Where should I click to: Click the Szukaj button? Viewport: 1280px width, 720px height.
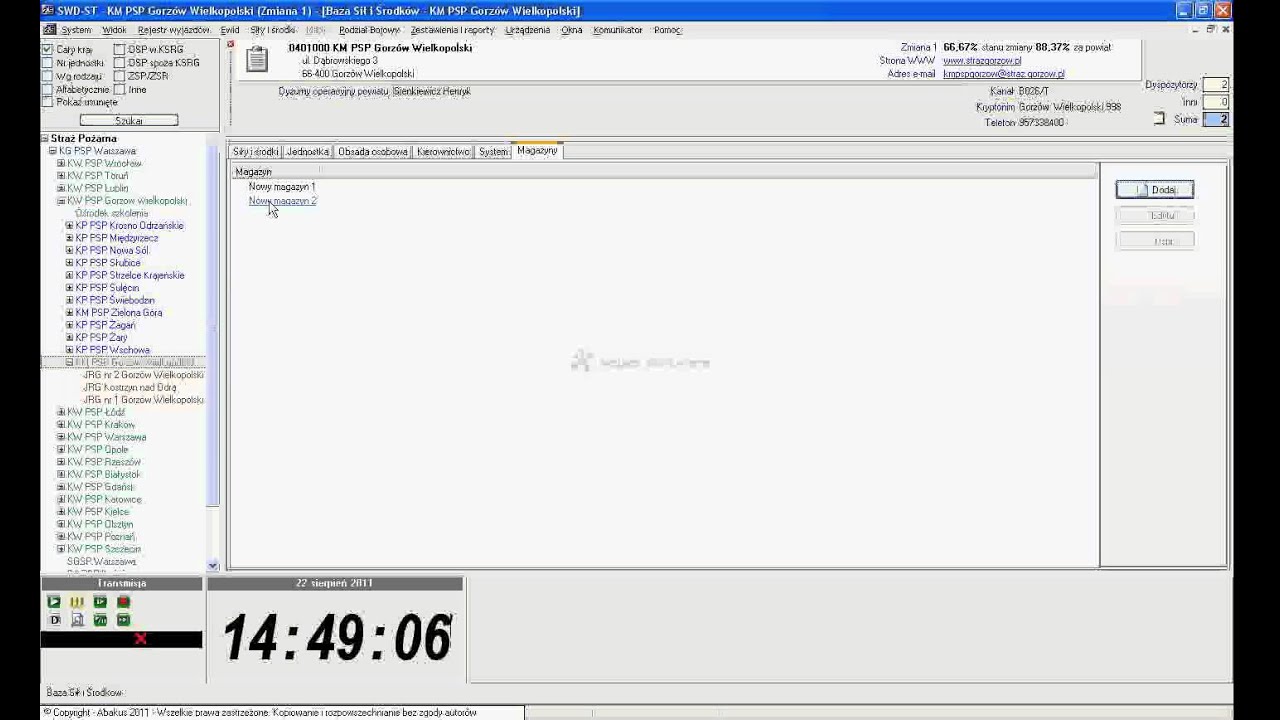[x=129, y=120]
